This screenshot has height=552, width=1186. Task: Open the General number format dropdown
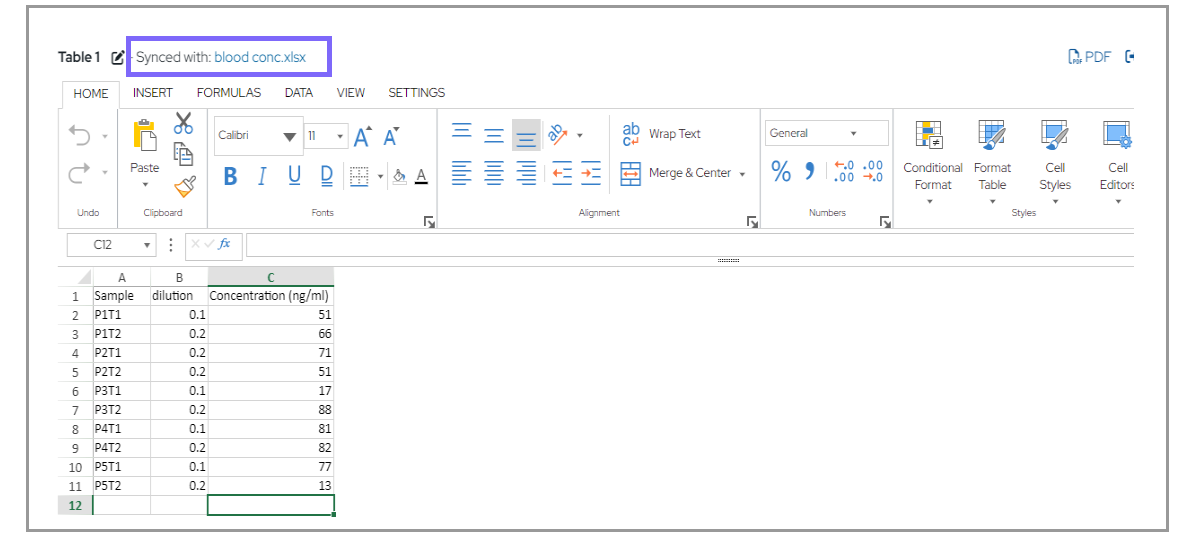(826, 133)
